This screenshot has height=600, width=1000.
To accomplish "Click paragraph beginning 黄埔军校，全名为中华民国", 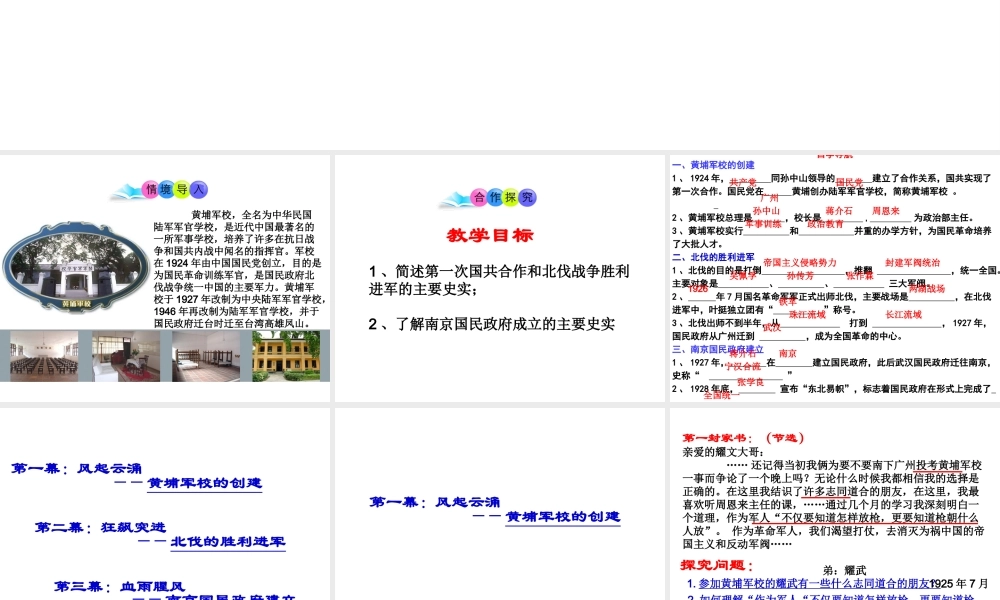I will (240, 269).
